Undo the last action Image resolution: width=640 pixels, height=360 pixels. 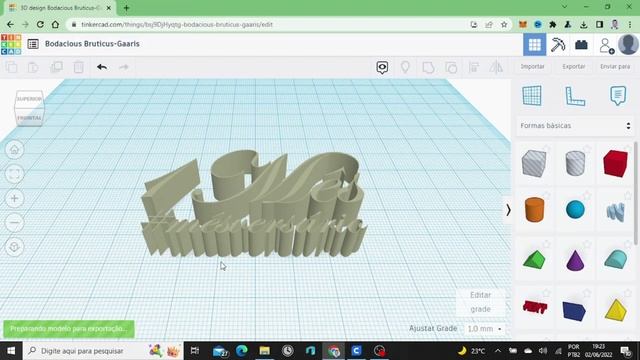click(x=102, y=67)
